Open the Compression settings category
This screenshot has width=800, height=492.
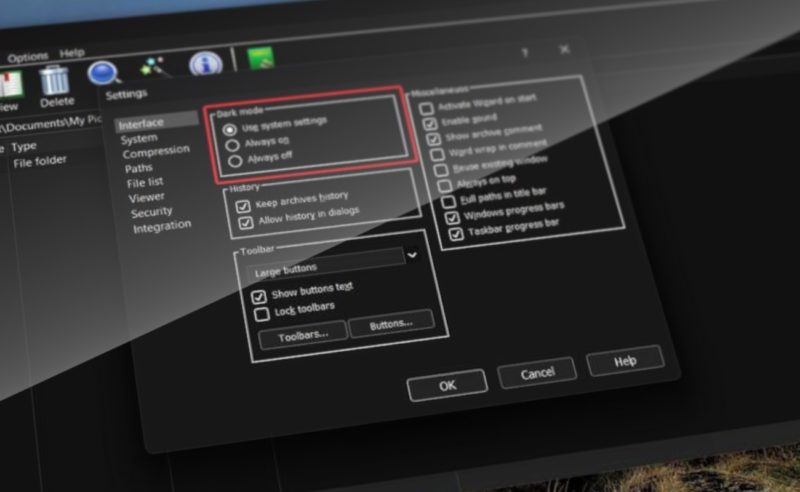click(x=156, y=152)
